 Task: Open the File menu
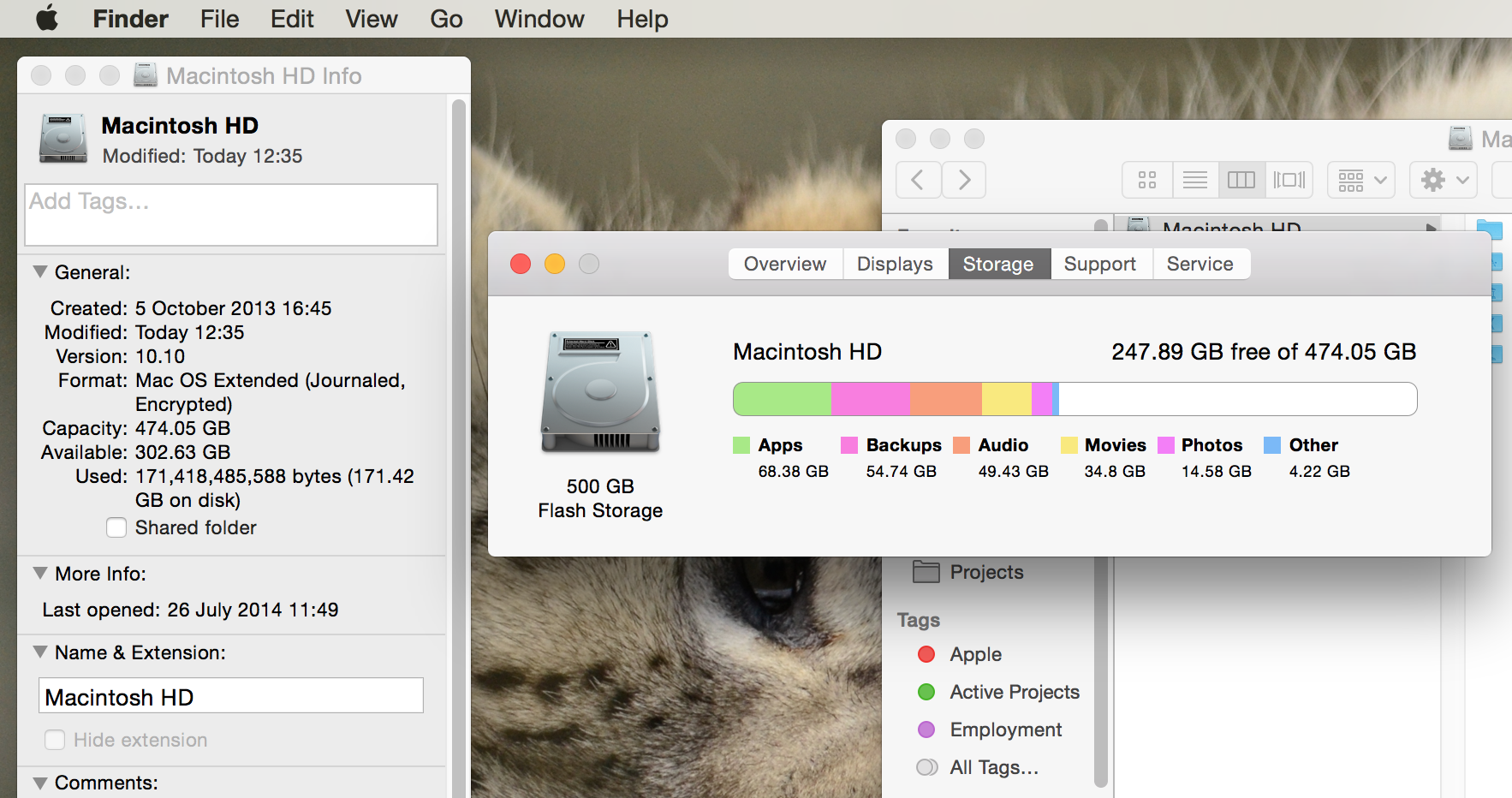219,19
